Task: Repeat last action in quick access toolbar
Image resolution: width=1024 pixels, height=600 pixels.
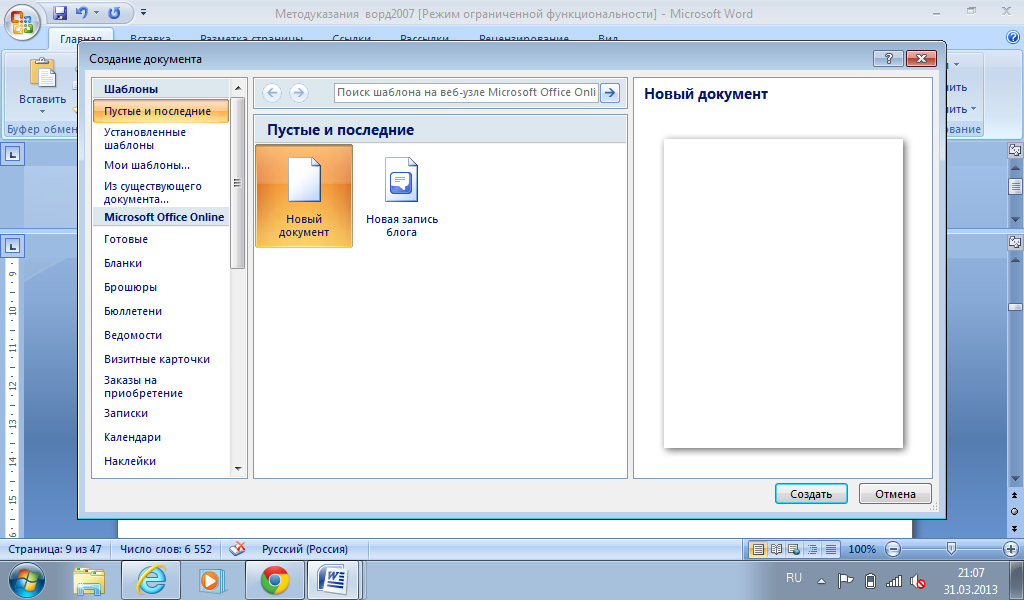Action: (114, 12)
